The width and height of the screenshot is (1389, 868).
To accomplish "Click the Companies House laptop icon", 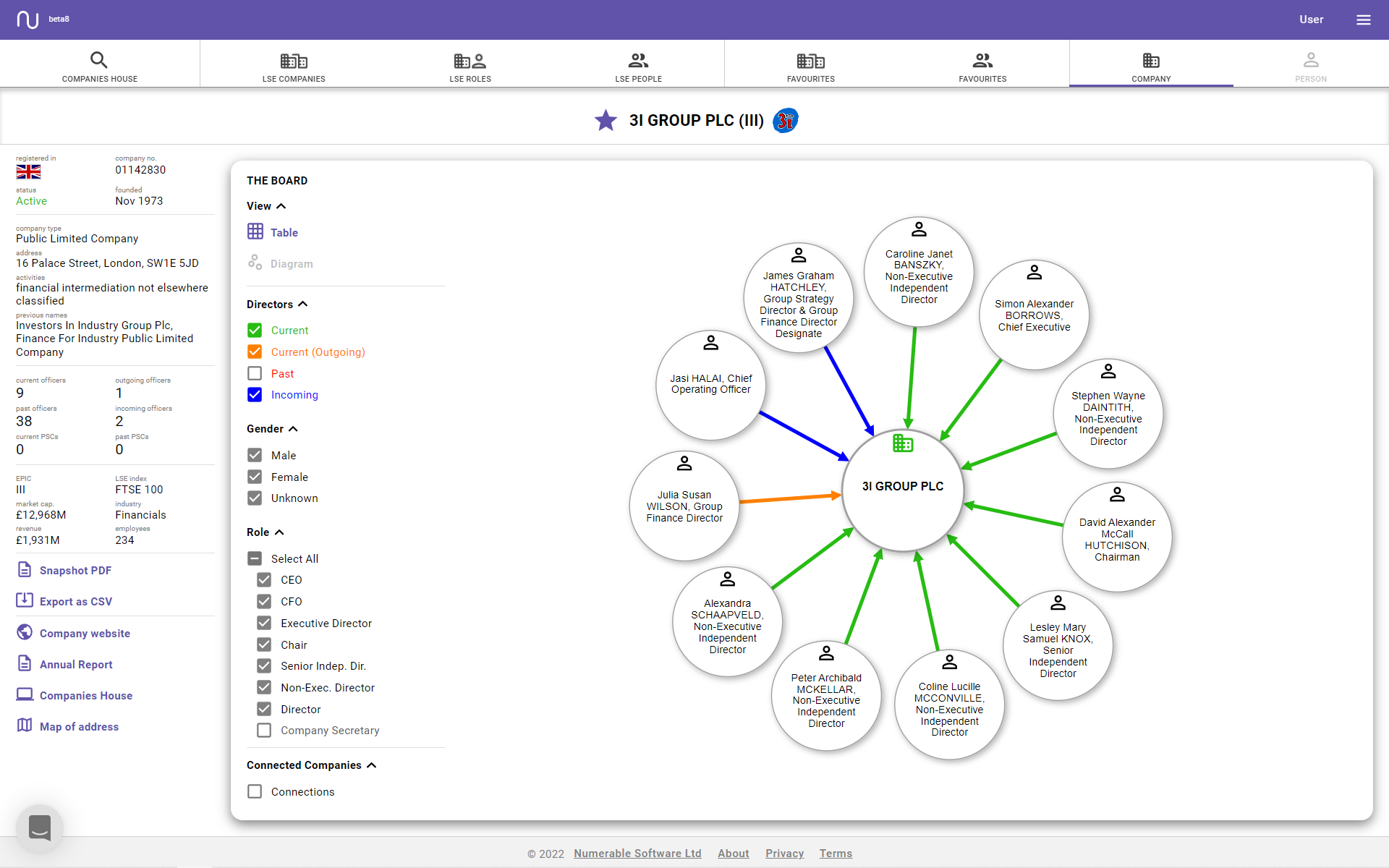I will [24, 694].
